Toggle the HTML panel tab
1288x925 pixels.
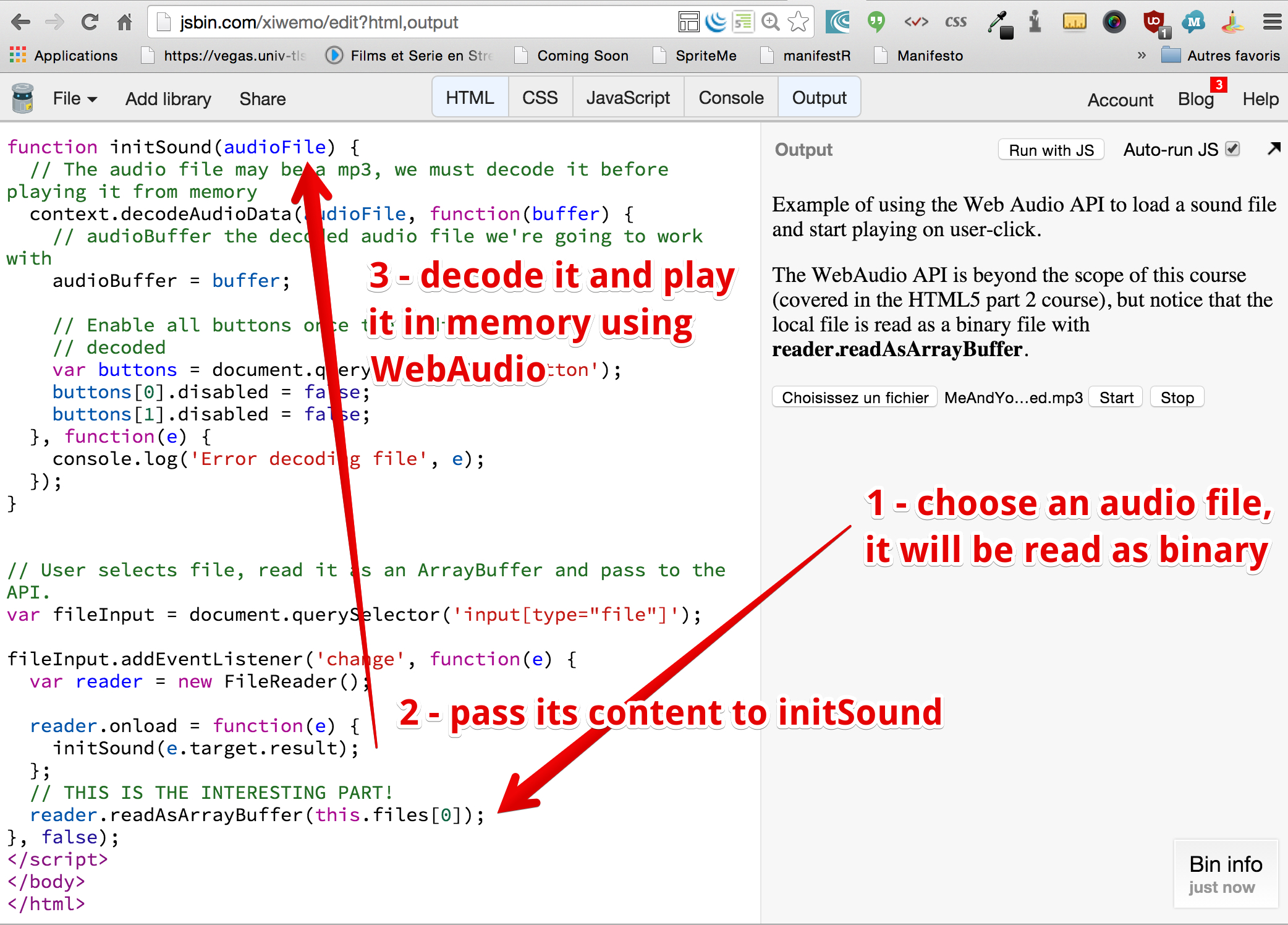[x=470, y=98]
